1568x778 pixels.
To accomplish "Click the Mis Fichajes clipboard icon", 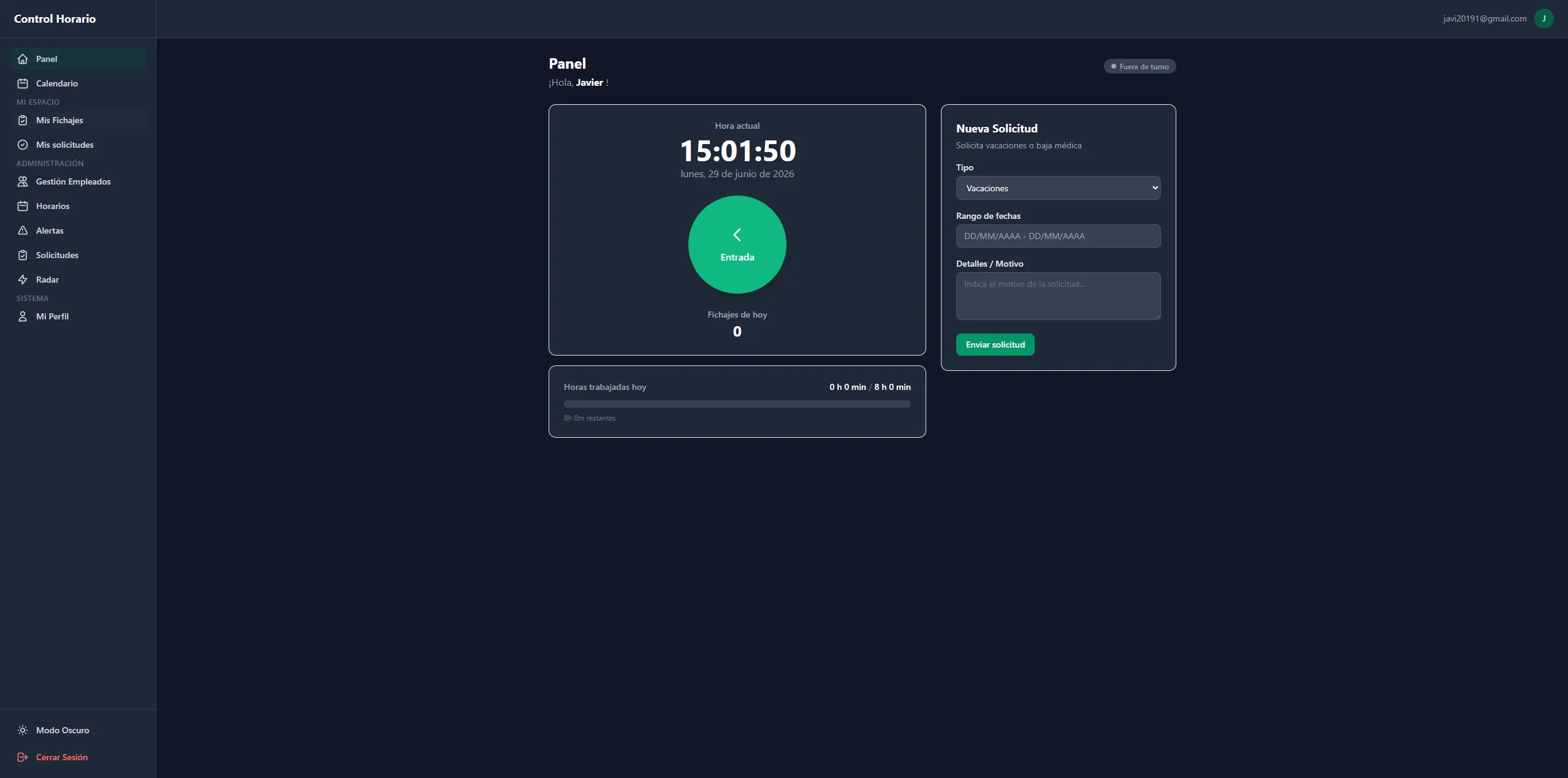I will (23, 120).
